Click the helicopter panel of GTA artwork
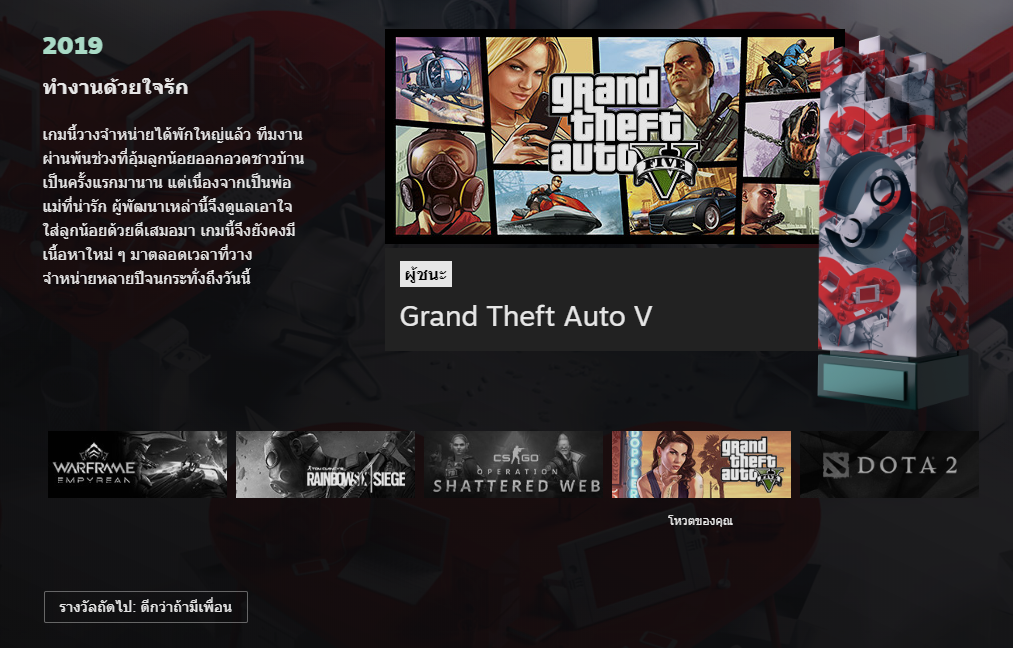This screenshot has width=1013, height=648. (x=439, y=79)
